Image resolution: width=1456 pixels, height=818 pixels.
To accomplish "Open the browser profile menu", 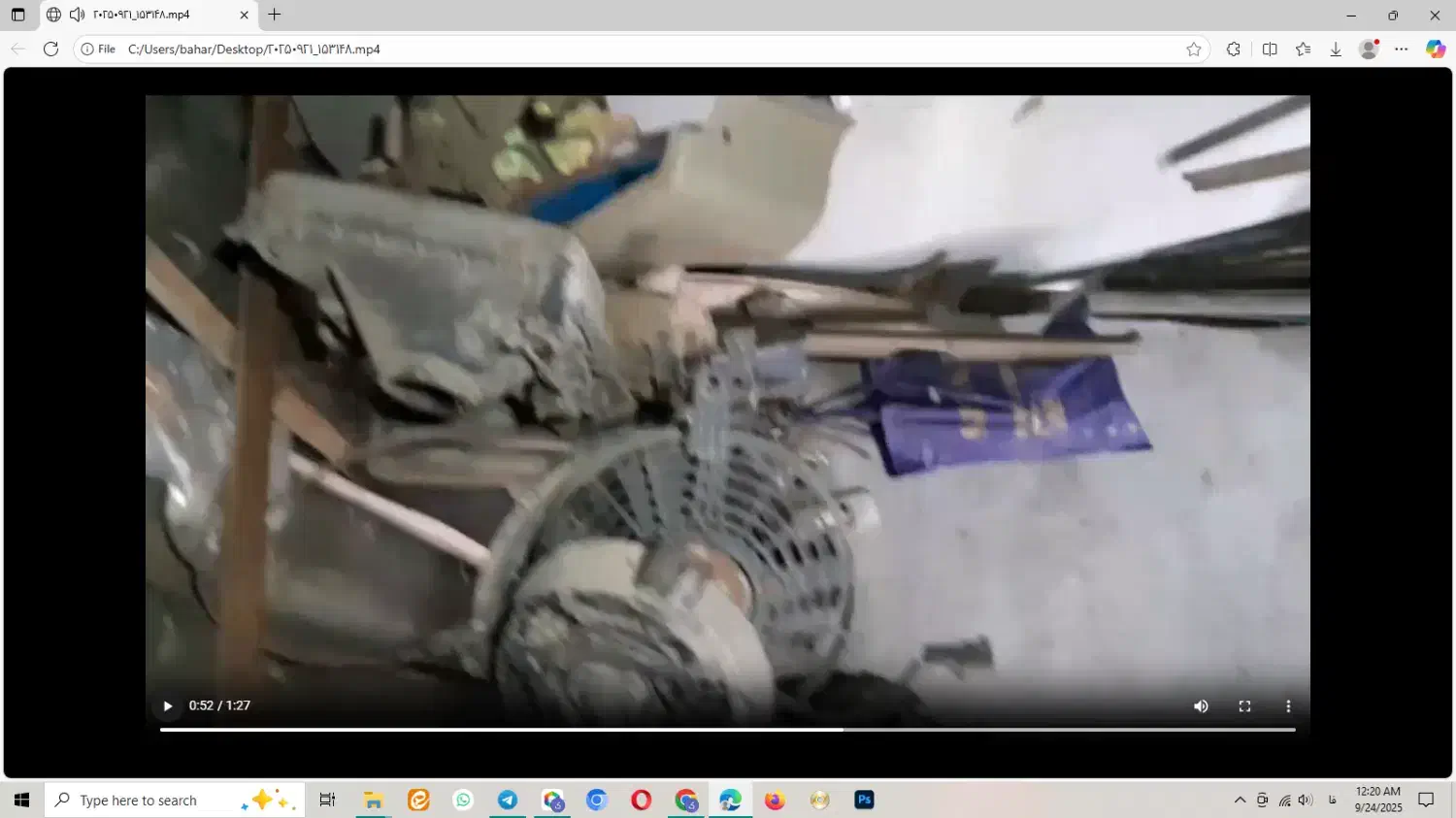I will point(1369,49).
